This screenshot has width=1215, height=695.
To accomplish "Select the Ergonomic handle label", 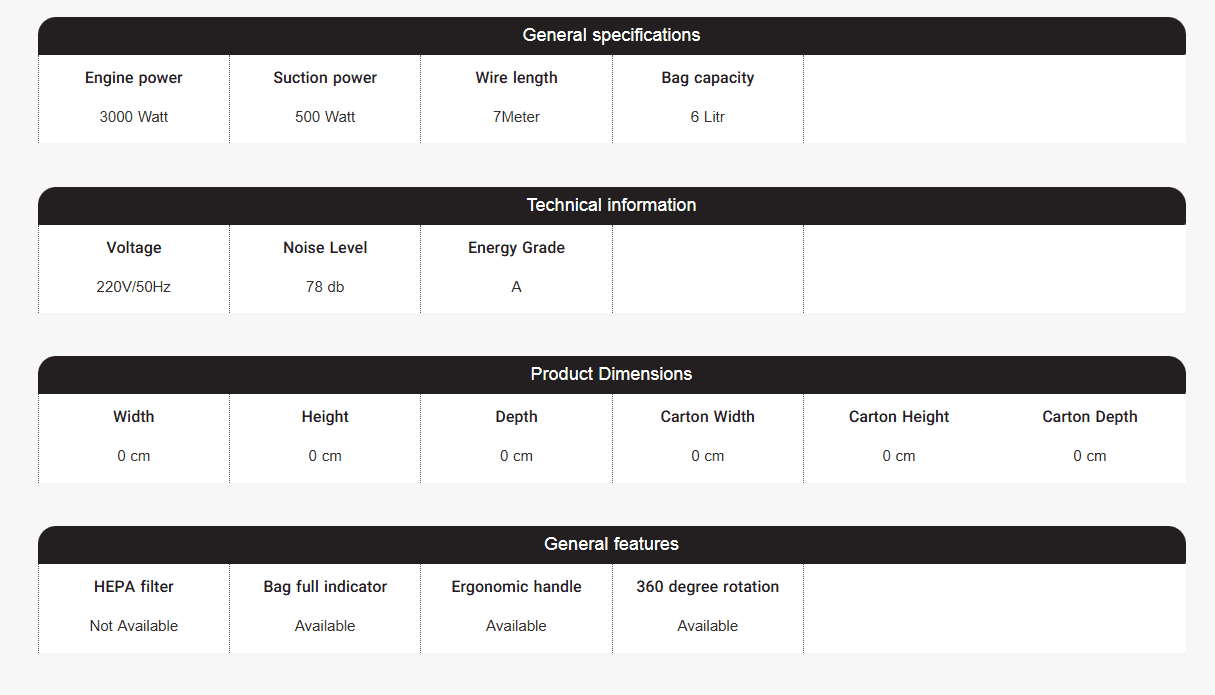I will pyautogui.click(x=516, y=587).
